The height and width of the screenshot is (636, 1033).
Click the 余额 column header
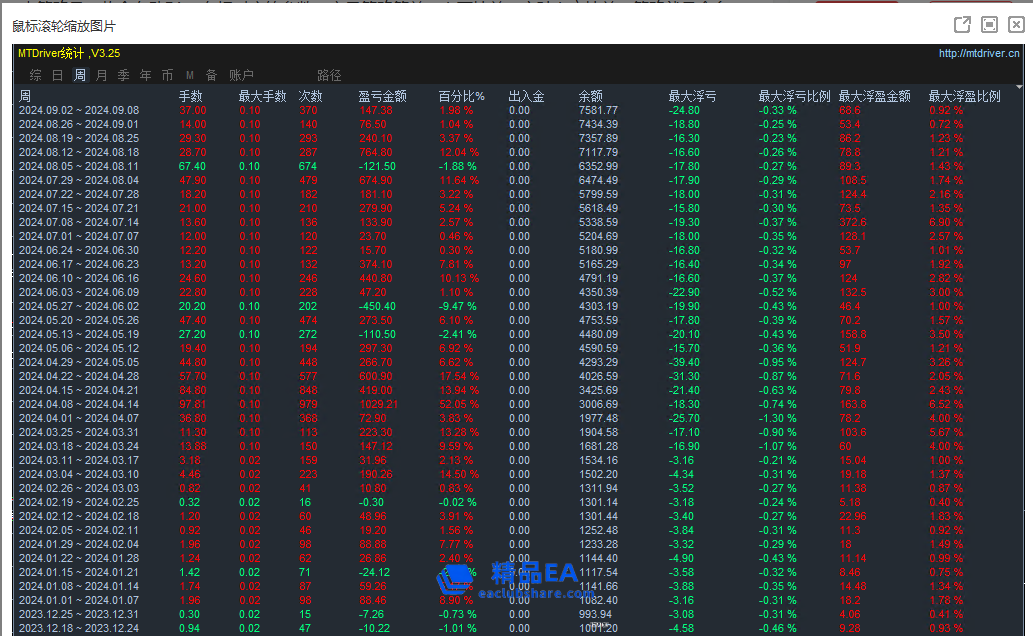pyautogui.click(x=590, y=97)
